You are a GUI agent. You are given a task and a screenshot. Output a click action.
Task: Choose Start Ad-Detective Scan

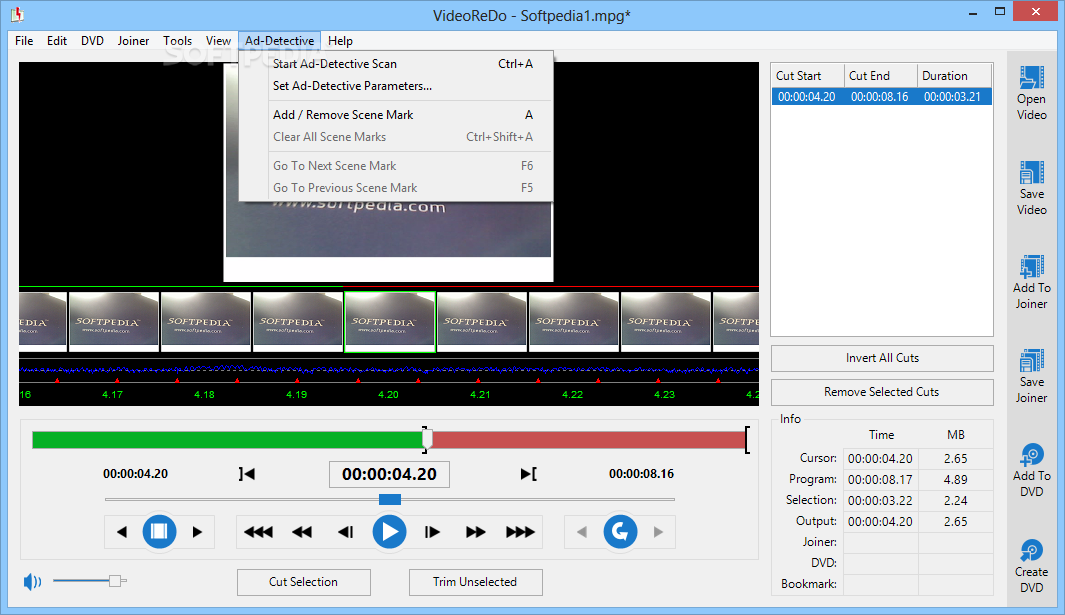(x=396, y=64)
